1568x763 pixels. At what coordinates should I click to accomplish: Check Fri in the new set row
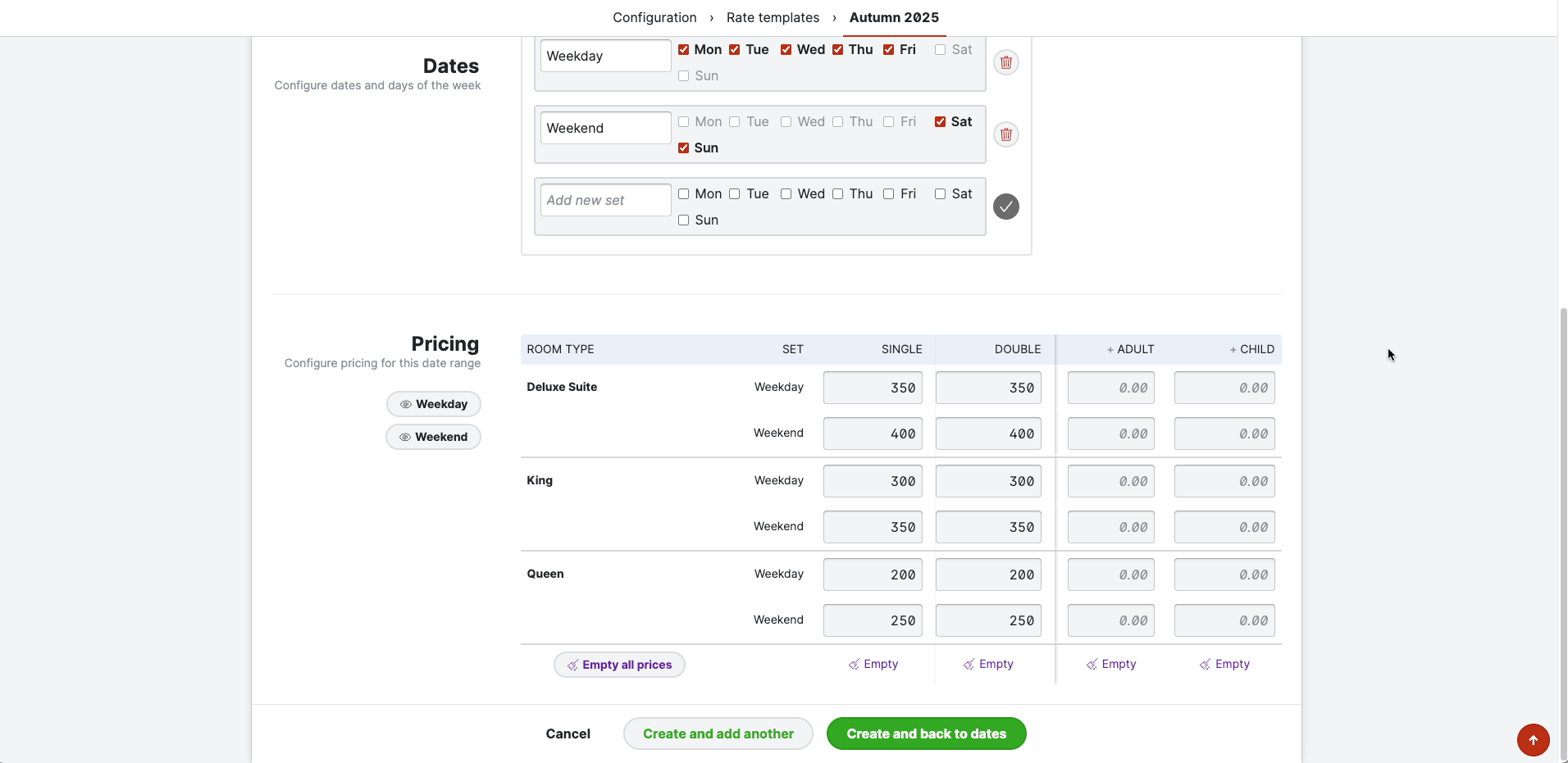click(x=889, y=194)
